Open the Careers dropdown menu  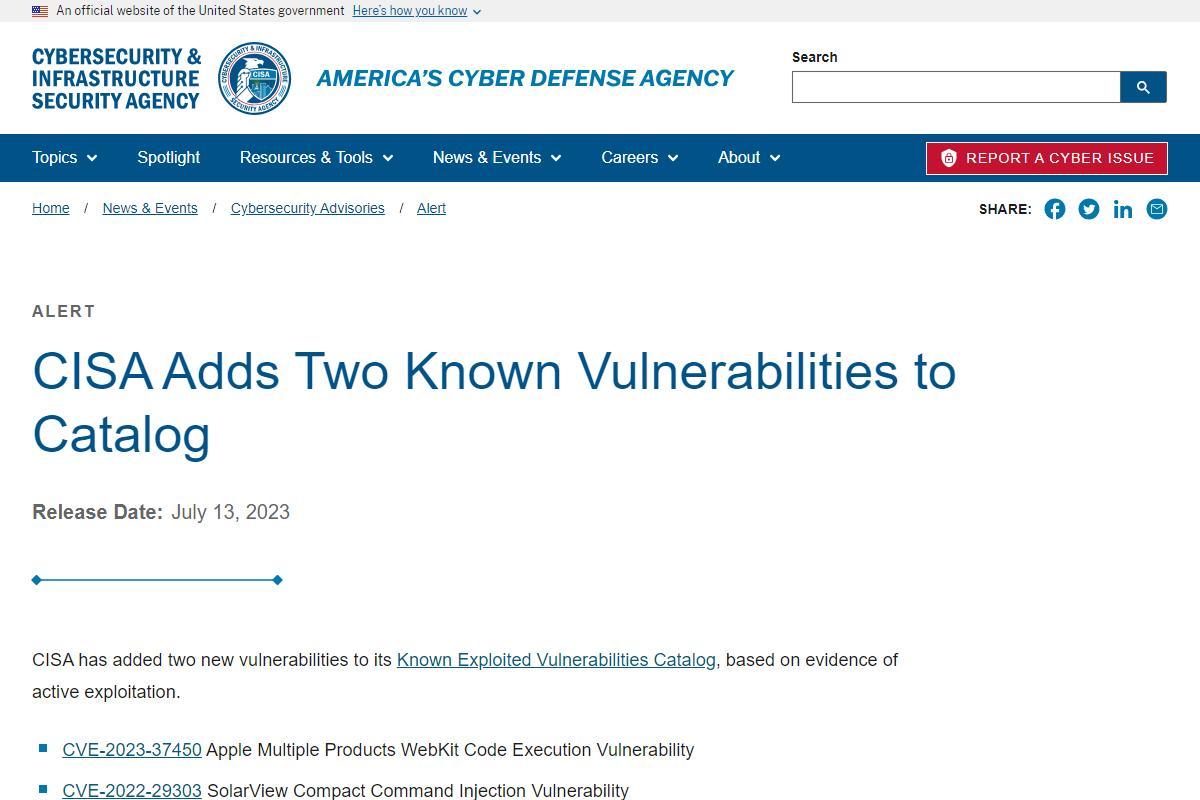(639, 158)
